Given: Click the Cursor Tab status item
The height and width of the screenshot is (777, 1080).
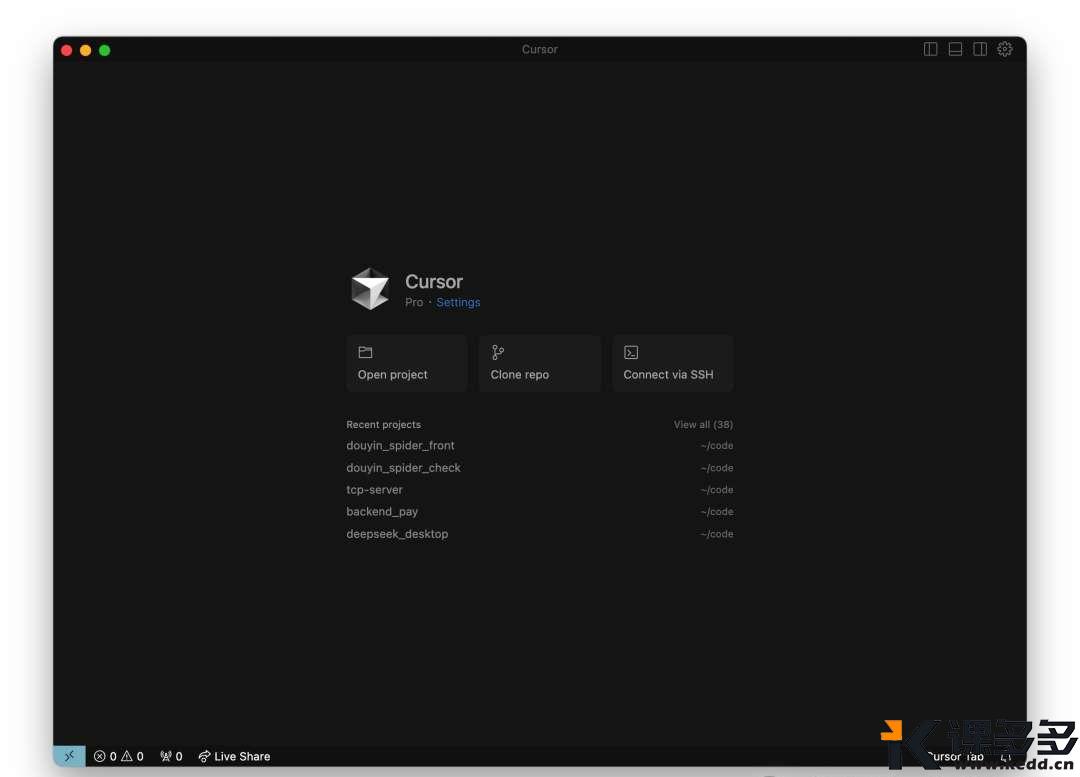Looking at the screenshot, I should pos(955,757).
